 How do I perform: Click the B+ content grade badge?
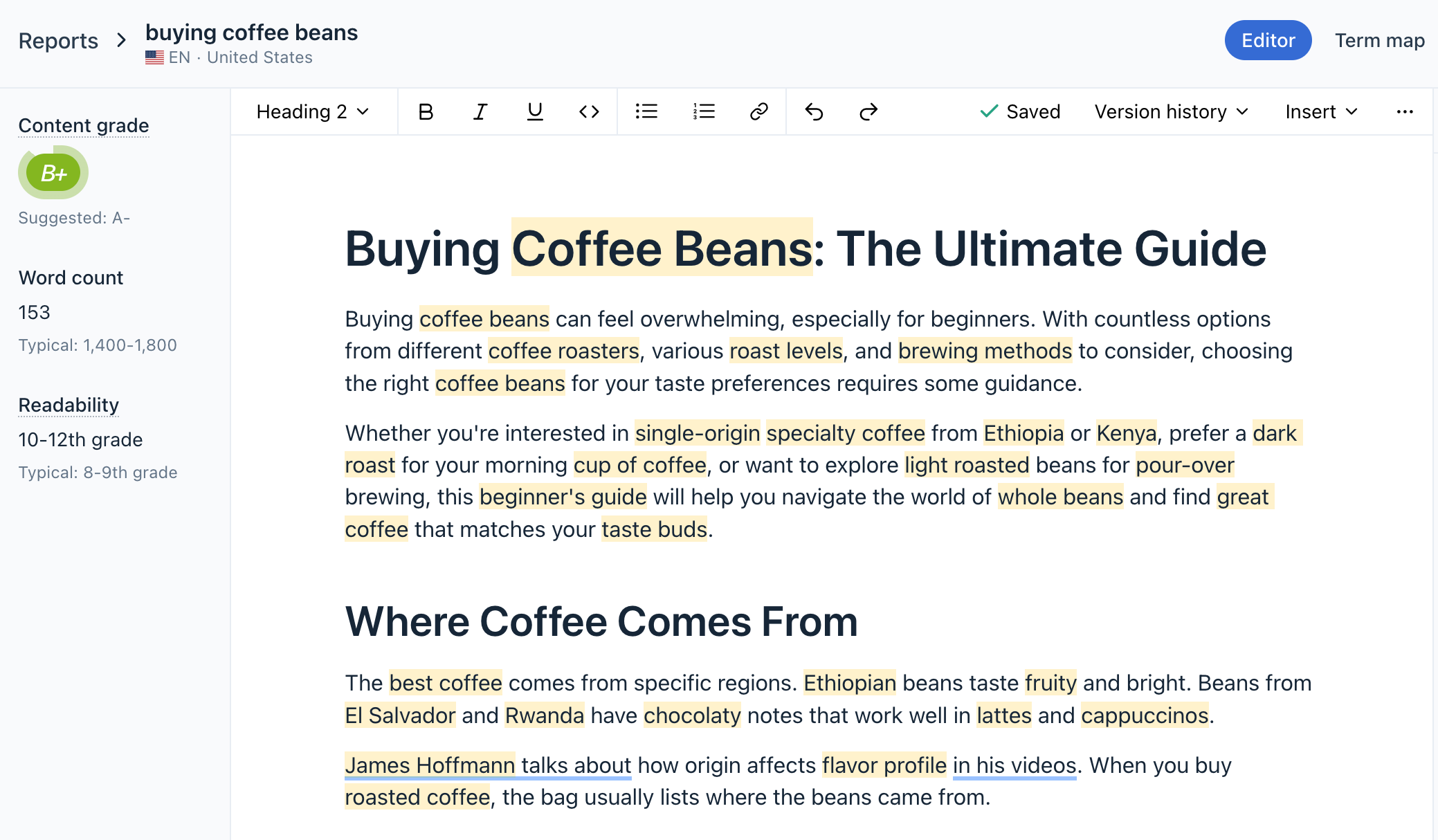[x=53, y=173]
